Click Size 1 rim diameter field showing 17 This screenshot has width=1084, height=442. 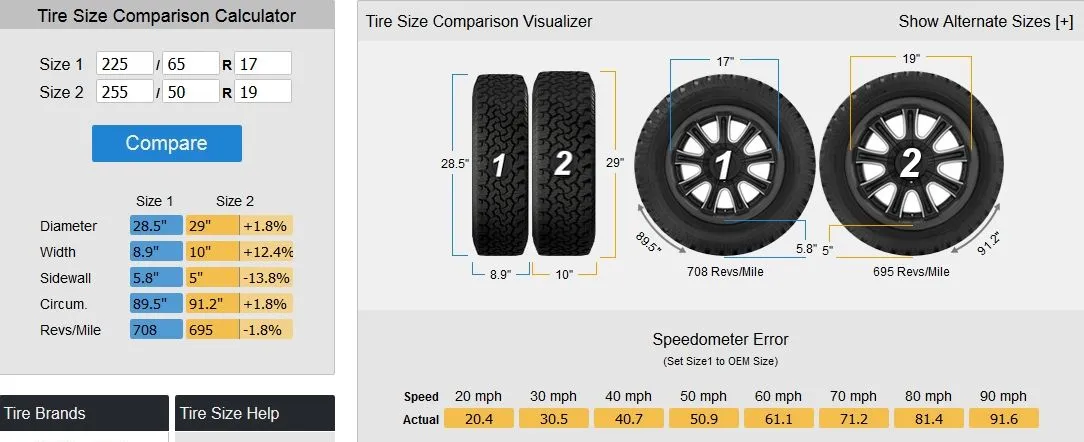(x=263, y=64)
